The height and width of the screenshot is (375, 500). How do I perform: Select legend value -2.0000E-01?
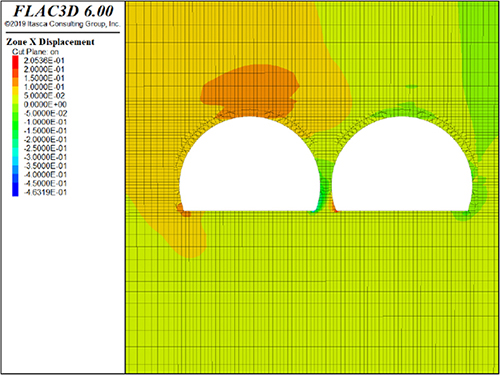[x=45, y=139]
